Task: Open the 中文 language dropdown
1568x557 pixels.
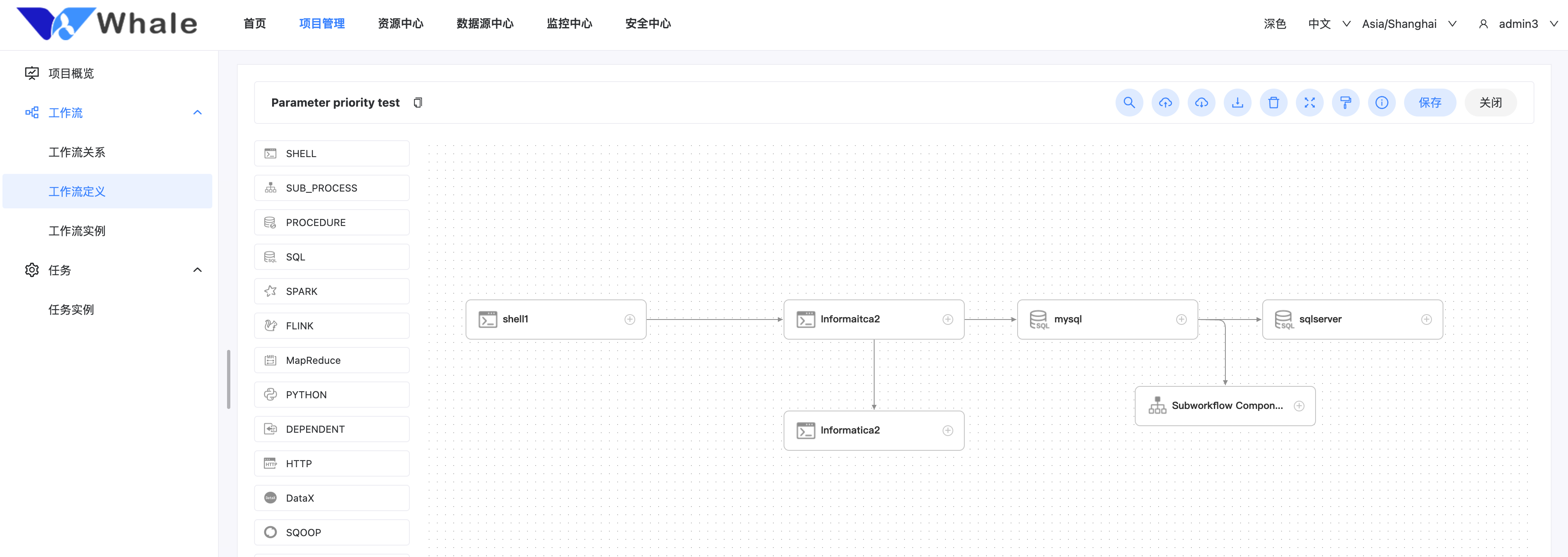Action: pyautogui.click(x=1328, y=24)
